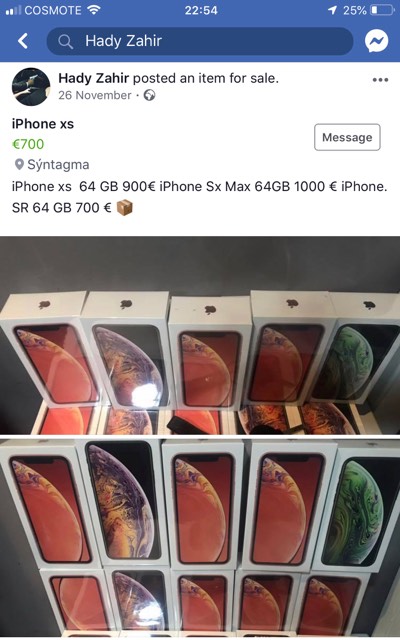Open the iPhone xs listing title
400x640 pixels.
click(x=43, y=124)
